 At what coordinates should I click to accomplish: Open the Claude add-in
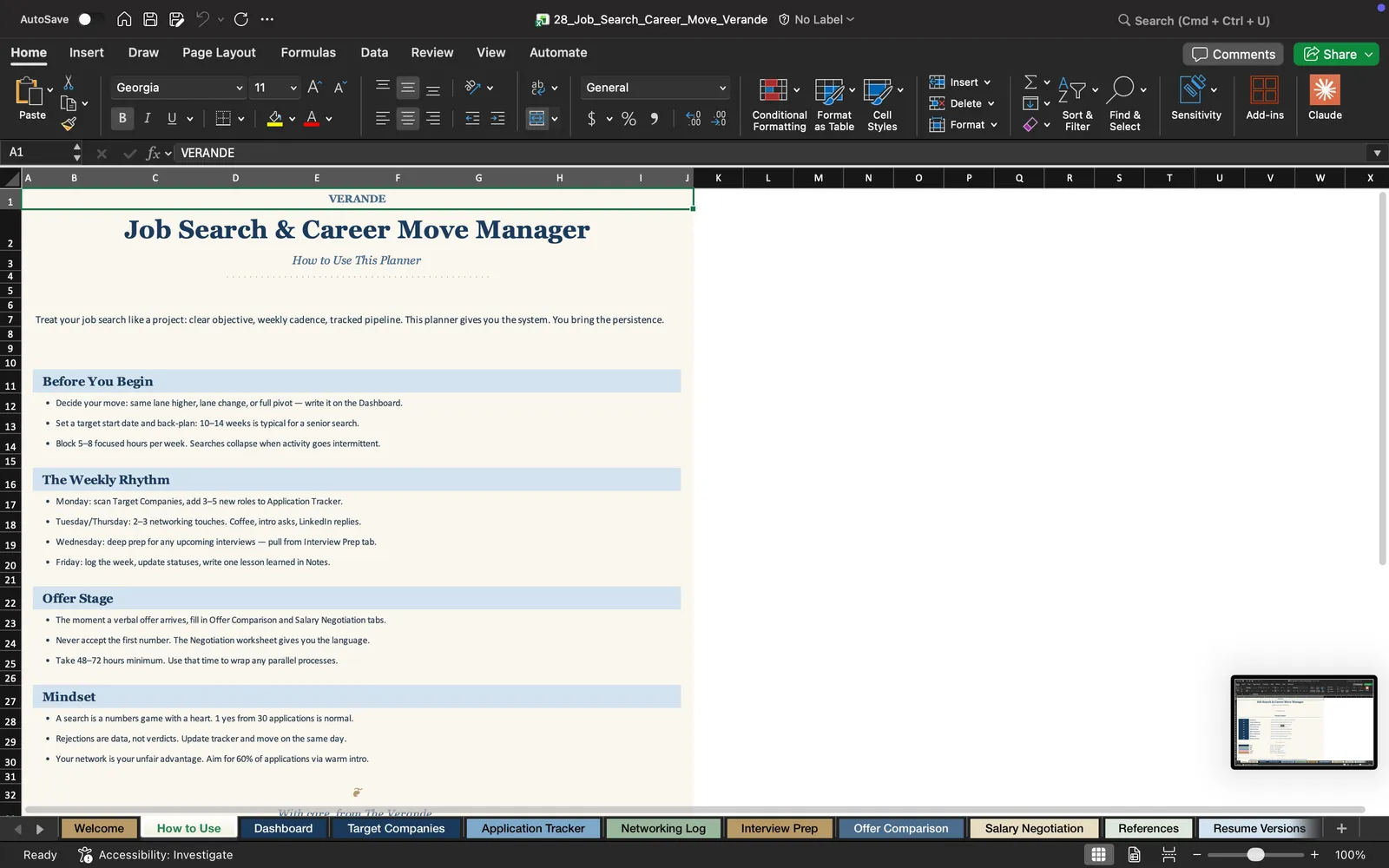(x=1325, y=98)
